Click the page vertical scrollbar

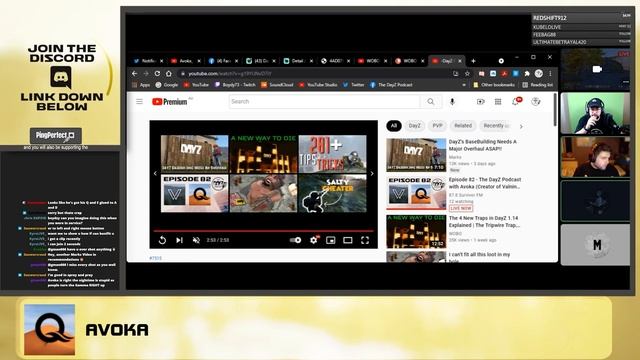pyautogui.click(x=555, y=109)
